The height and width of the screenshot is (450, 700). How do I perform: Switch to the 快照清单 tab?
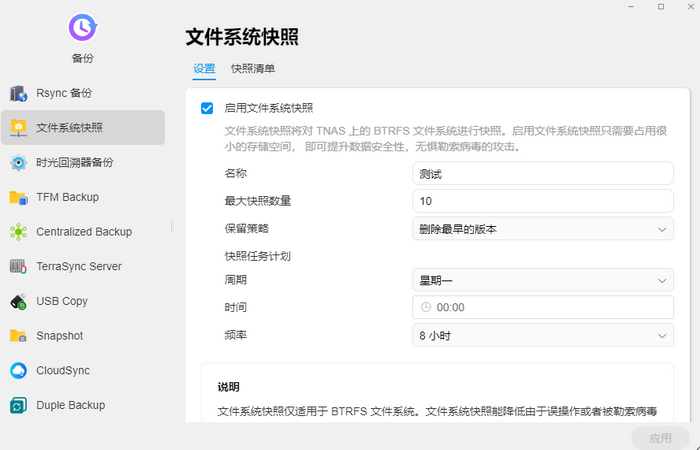pos(253,69)
